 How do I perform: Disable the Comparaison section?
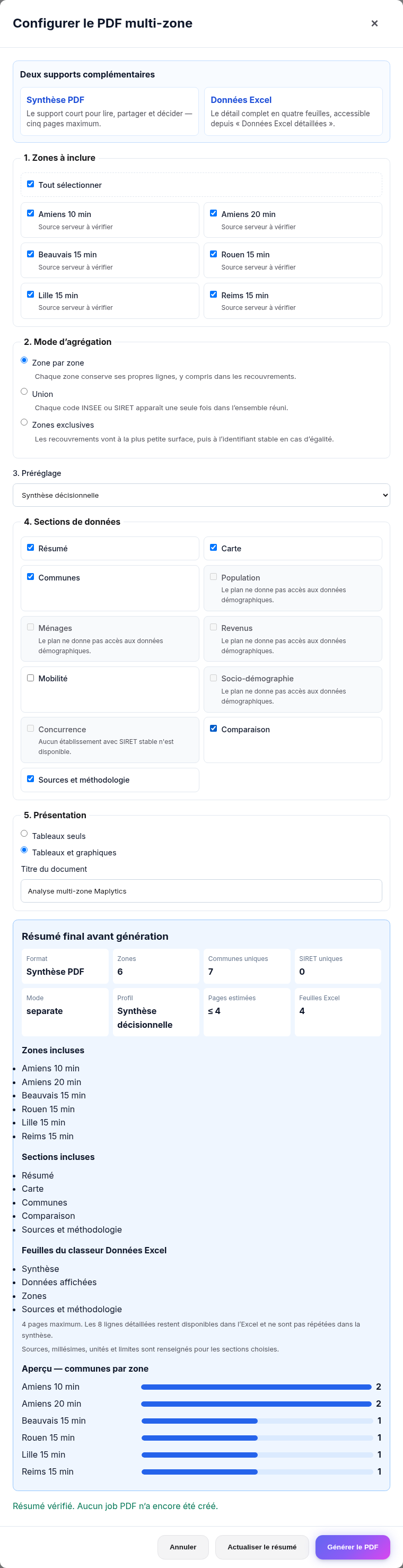point(213,728)
